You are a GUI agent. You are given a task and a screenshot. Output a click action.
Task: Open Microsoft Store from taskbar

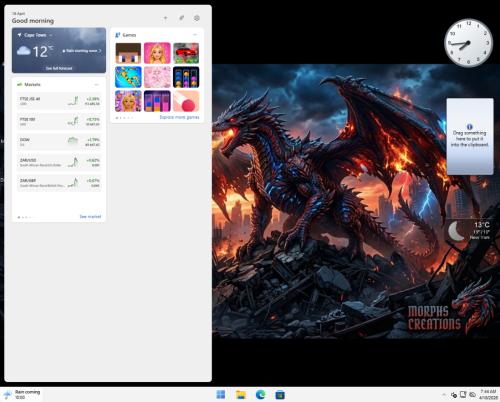coord(280,395)
